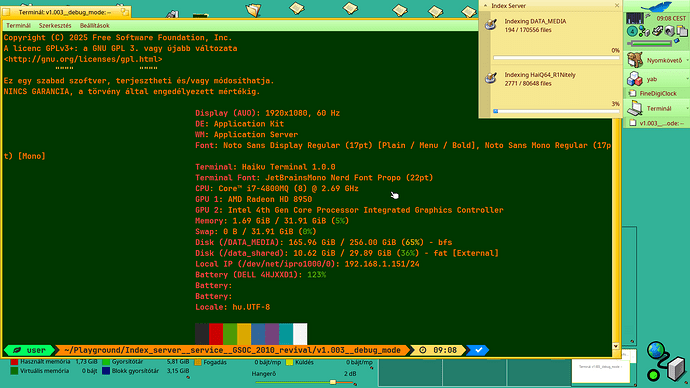Click the Terminál computer icon in Deskbar

point(635,108)
